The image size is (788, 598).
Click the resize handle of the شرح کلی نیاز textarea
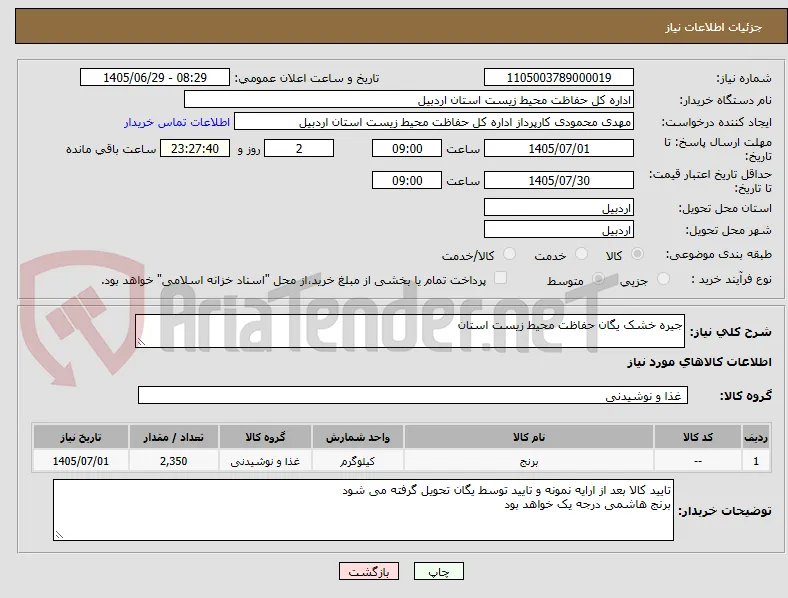click(x=141, y=342)
